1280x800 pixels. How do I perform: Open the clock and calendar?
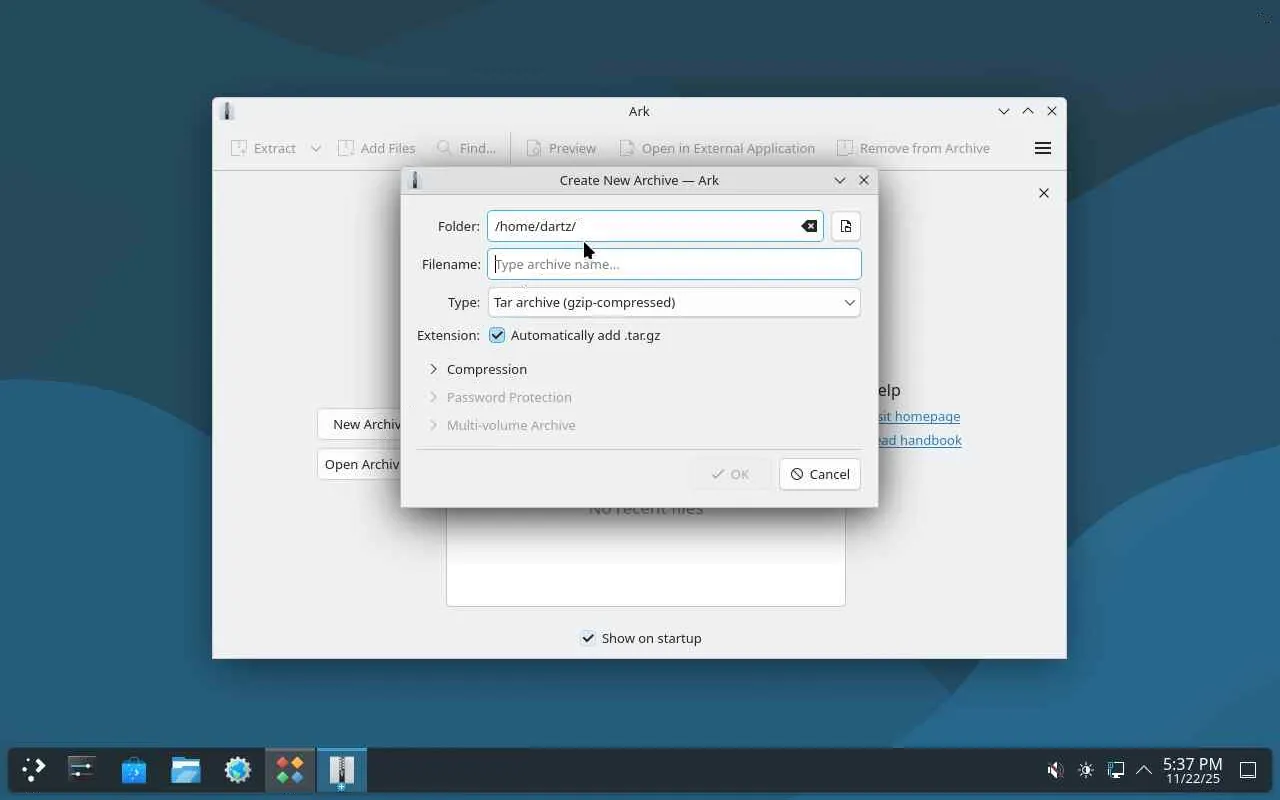[x=1192, y=770]
